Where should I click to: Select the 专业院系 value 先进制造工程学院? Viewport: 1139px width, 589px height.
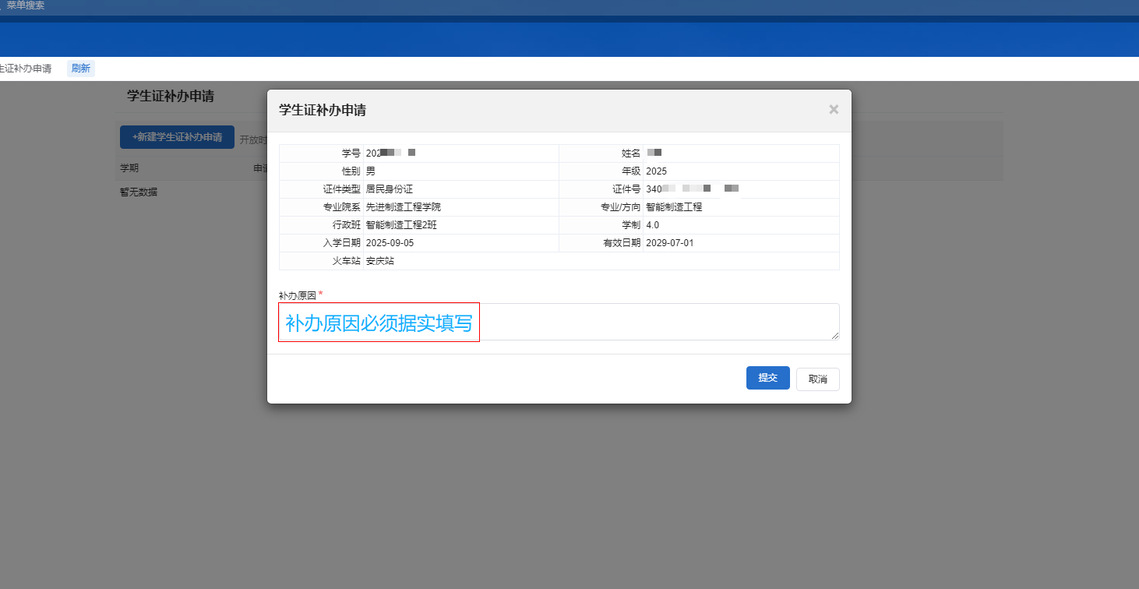403,207
